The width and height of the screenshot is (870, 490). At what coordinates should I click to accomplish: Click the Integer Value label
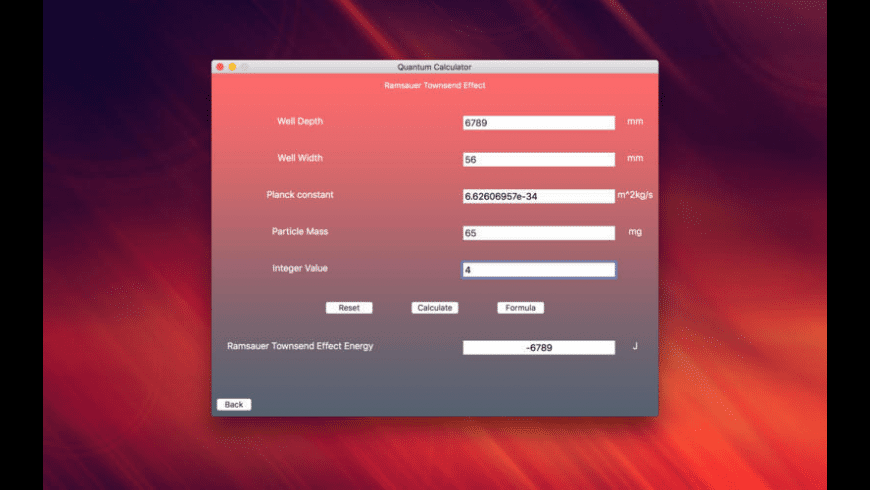(300, 268)
